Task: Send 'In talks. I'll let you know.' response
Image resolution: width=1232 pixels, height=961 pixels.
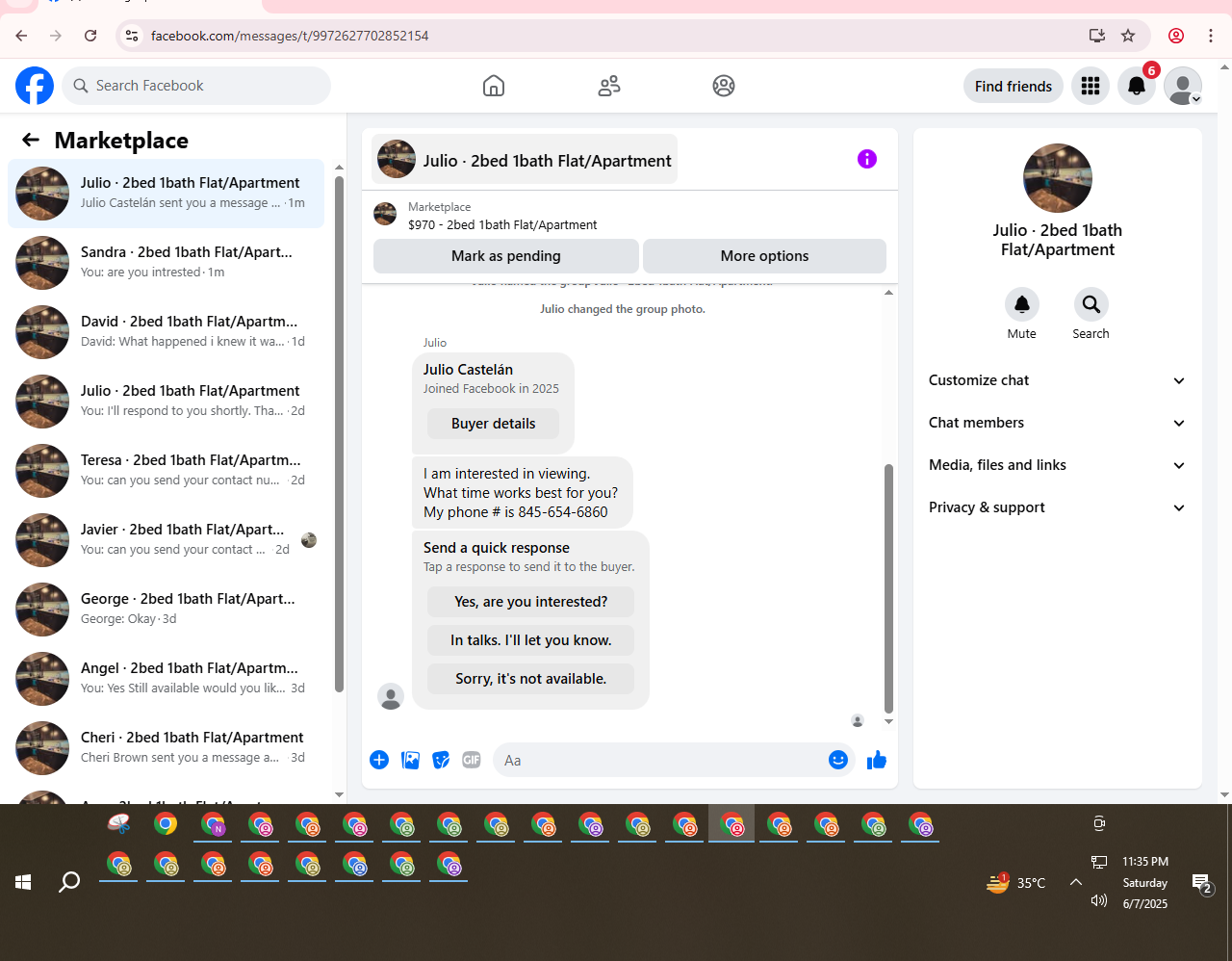Action: tap(531, 640)
